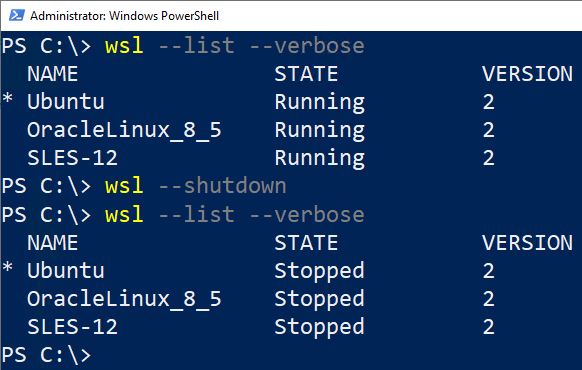Click the default asterisk beside stopped Ubuntu

point(8,268)
